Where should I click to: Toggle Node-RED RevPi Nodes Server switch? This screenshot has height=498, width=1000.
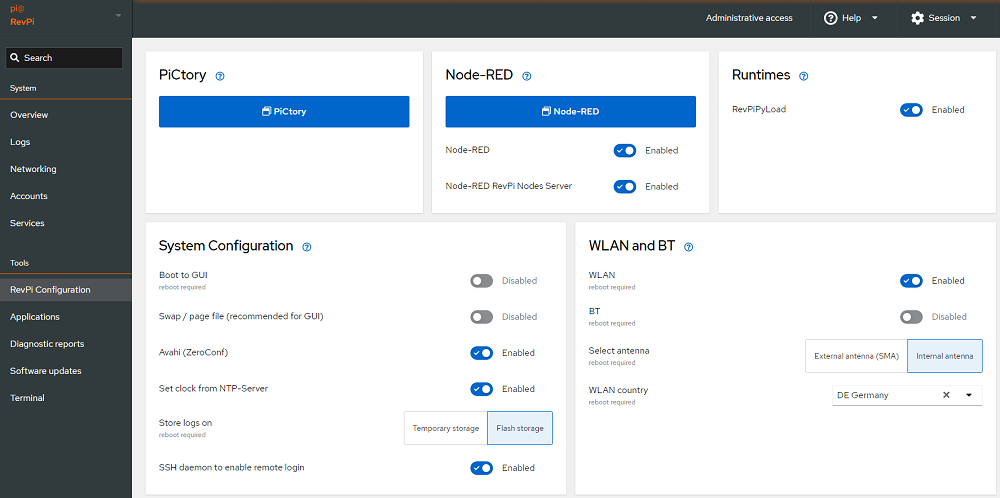[625, 186]
